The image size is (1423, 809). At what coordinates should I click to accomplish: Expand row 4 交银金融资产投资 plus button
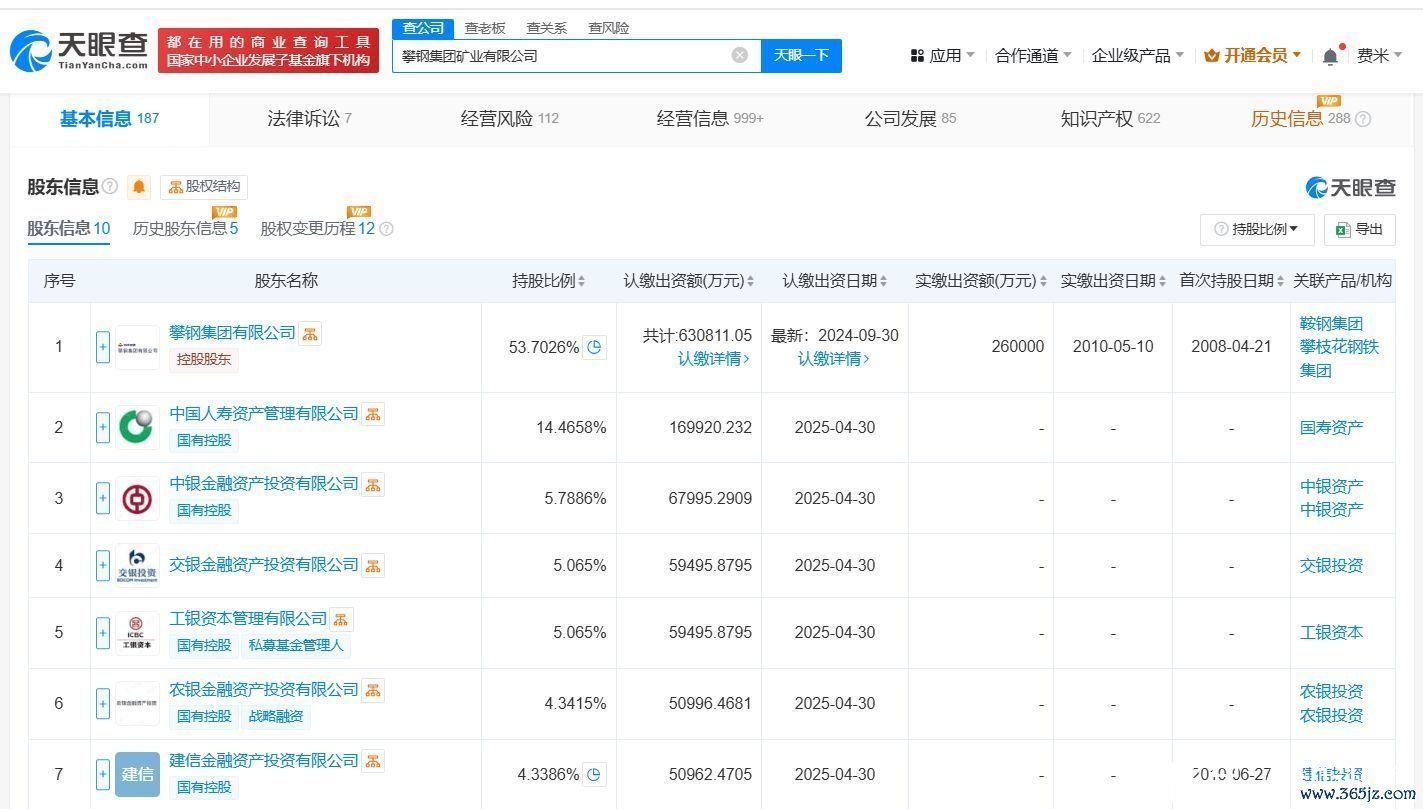pos(102,566)
